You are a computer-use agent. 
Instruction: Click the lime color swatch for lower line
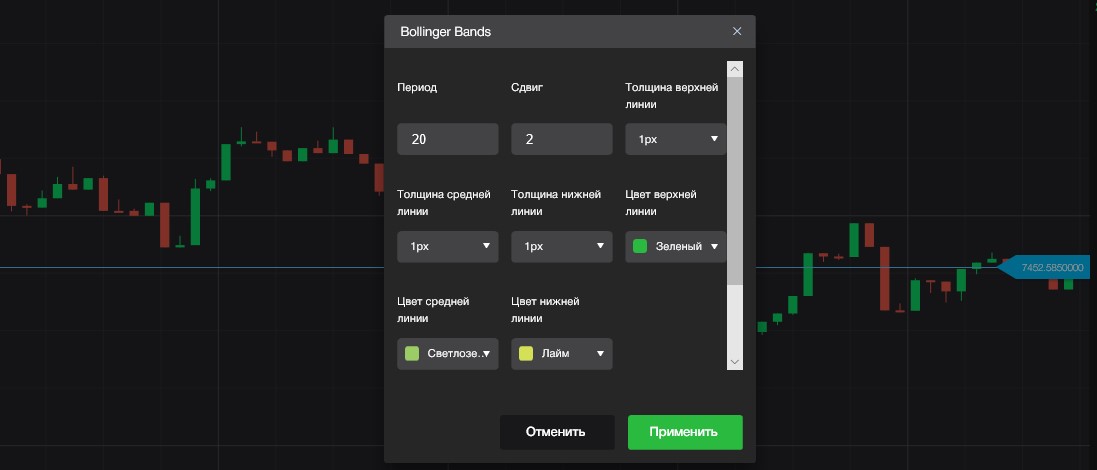(526, 354)
